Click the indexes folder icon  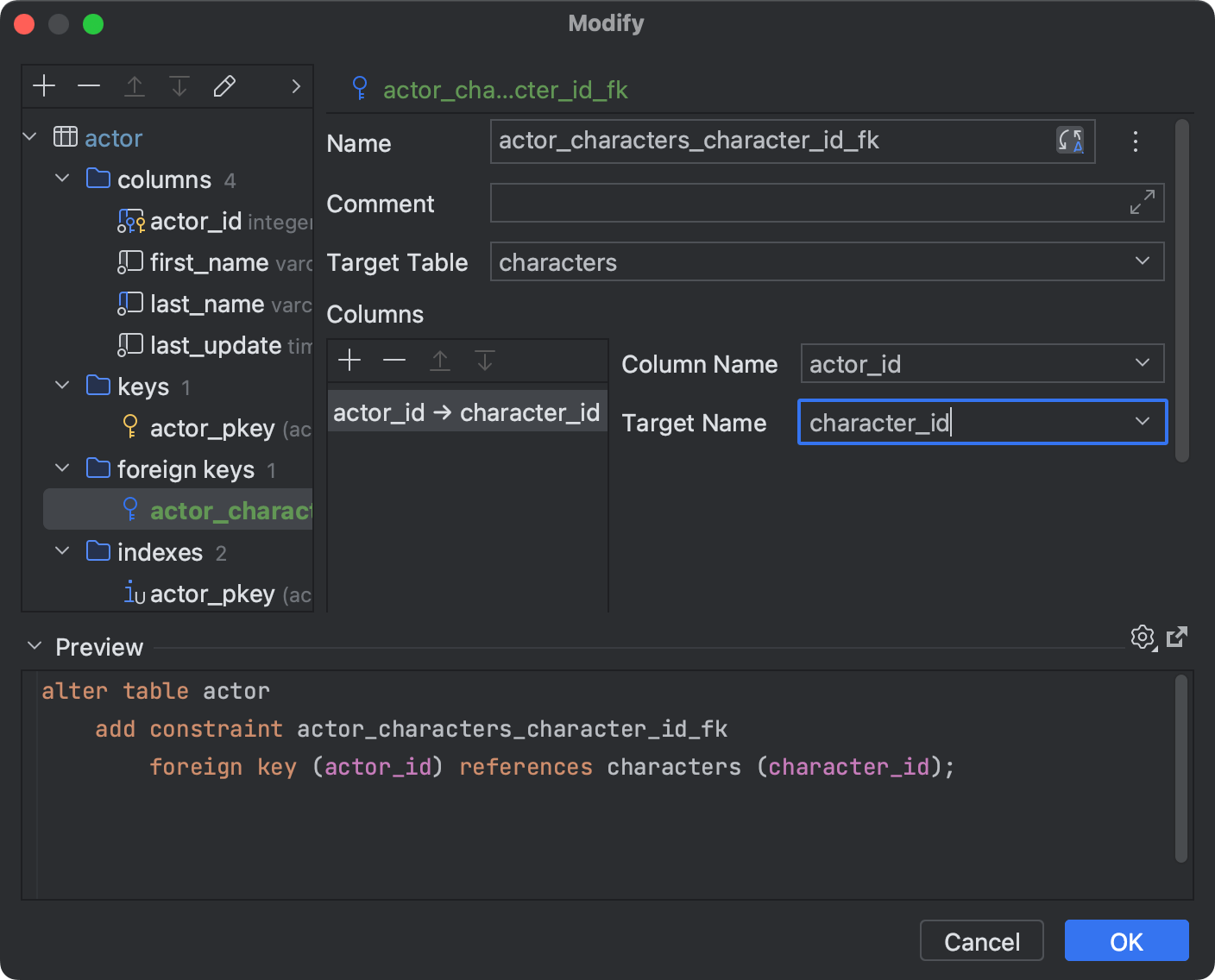coord(98,551)
